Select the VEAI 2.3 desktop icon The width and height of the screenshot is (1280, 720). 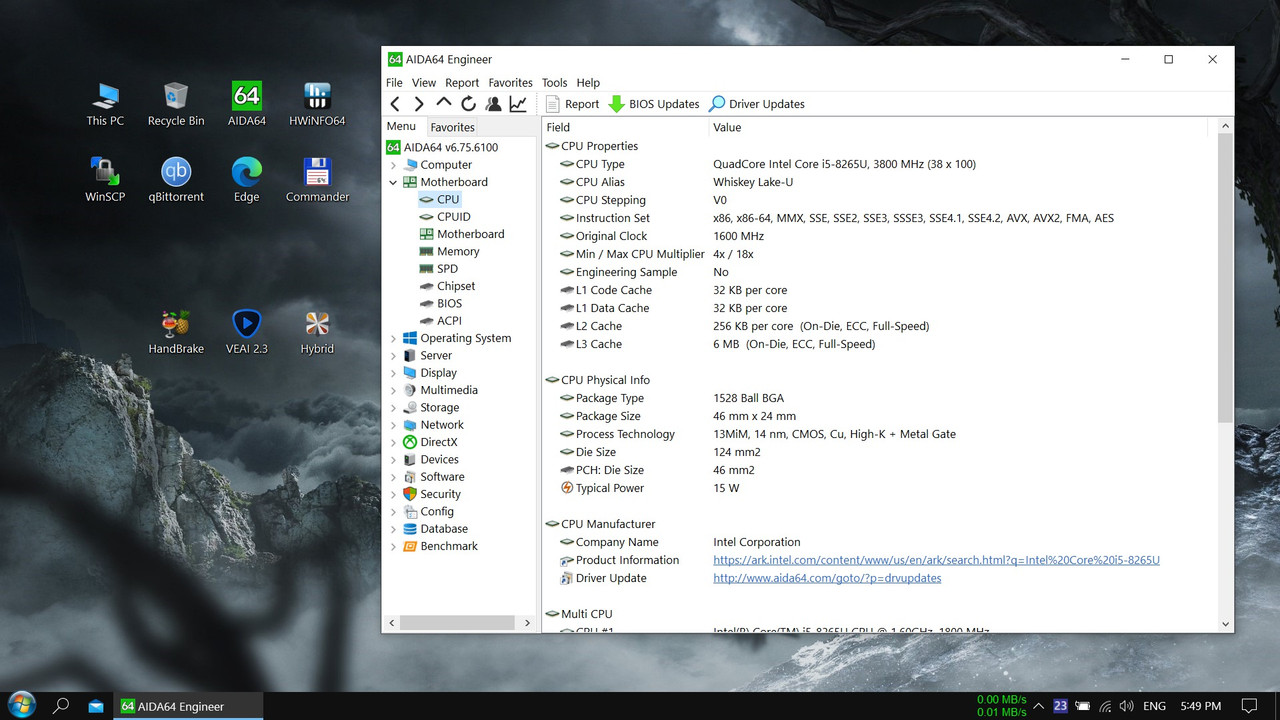pyautogui.click(x=247, y=332)
